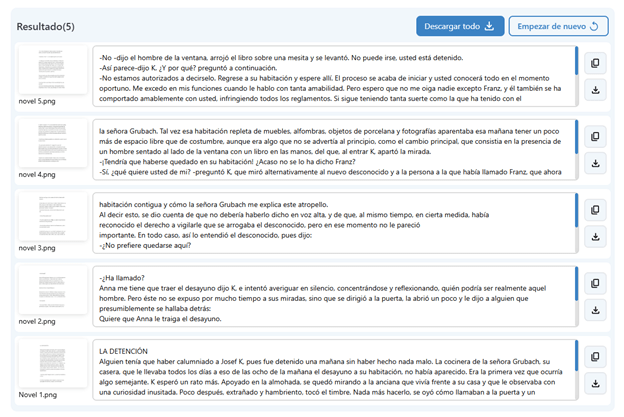Open the novel 4.png thumbnail
The height and width of the screenshot is (417, 624).
(53, 143)
